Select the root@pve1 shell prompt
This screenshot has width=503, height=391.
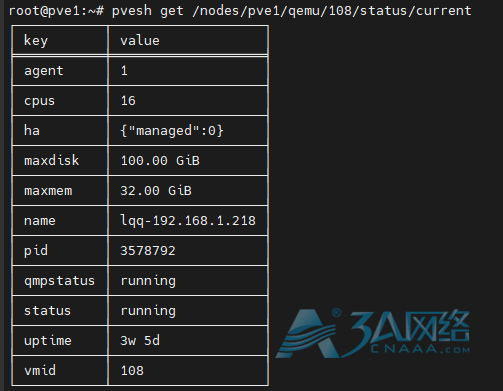[56, 11]
